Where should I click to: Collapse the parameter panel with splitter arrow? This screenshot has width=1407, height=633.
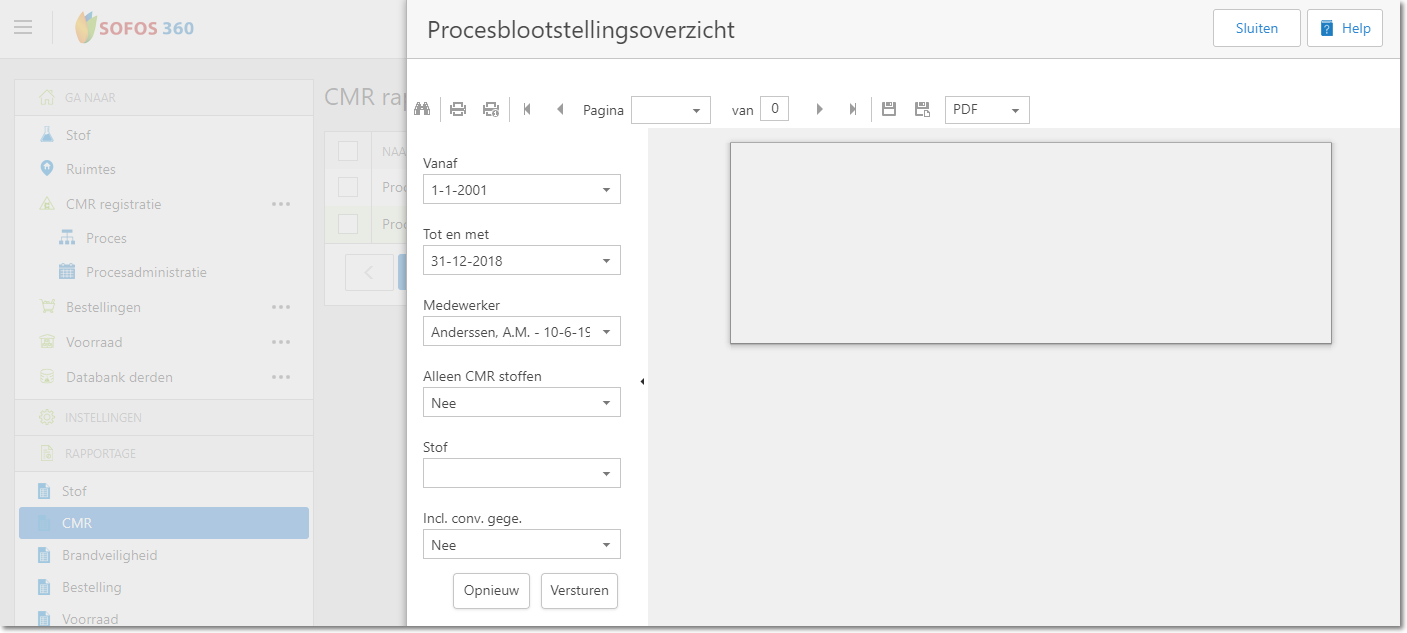coord(642,381)
